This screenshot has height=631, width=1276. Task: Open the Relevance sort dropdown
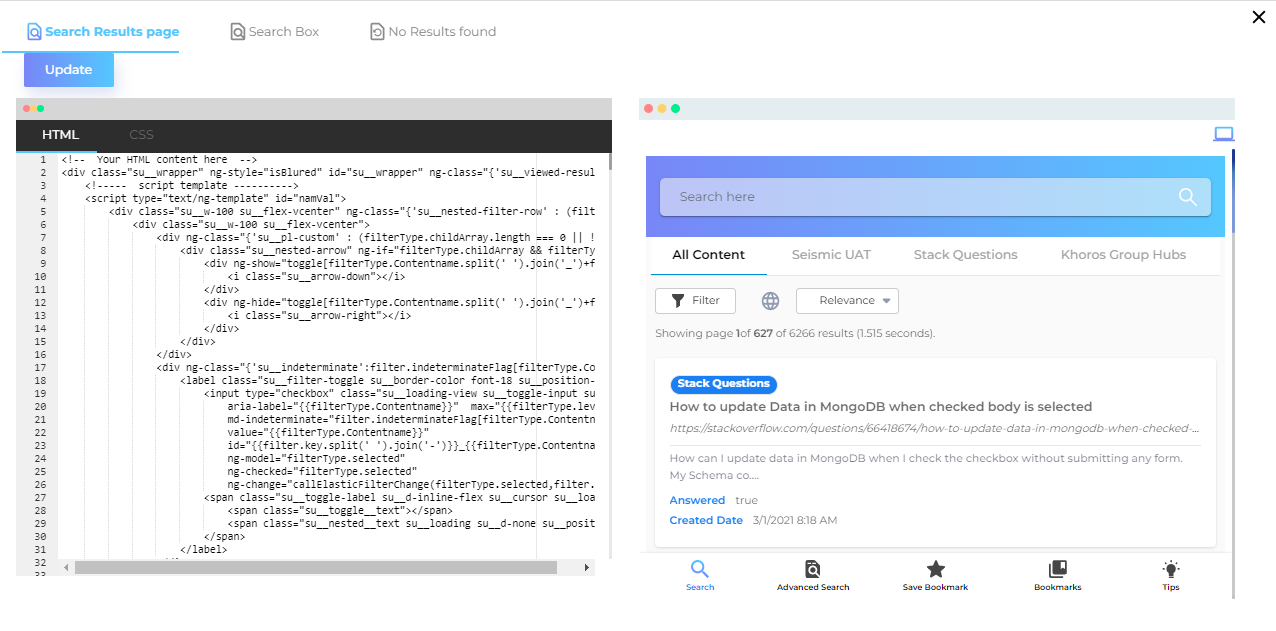[x=847, y=301]
